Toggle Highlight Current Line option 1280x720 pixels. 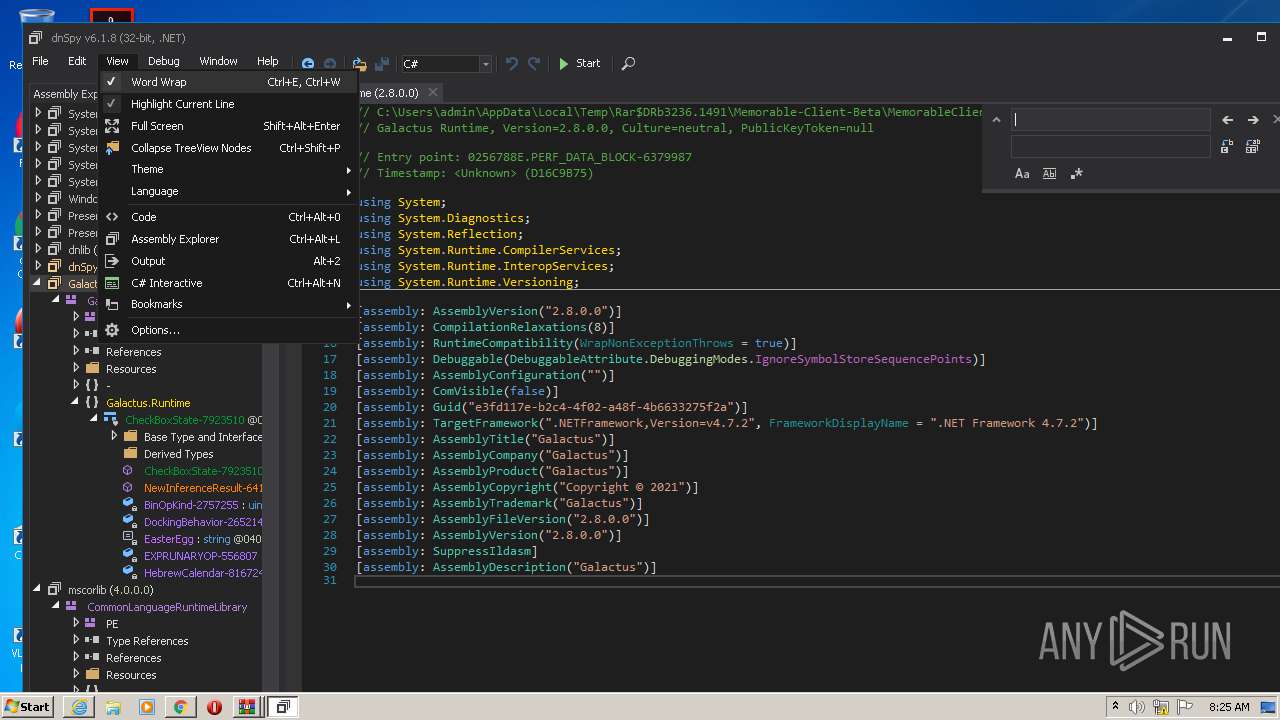(x=228, y=104)
